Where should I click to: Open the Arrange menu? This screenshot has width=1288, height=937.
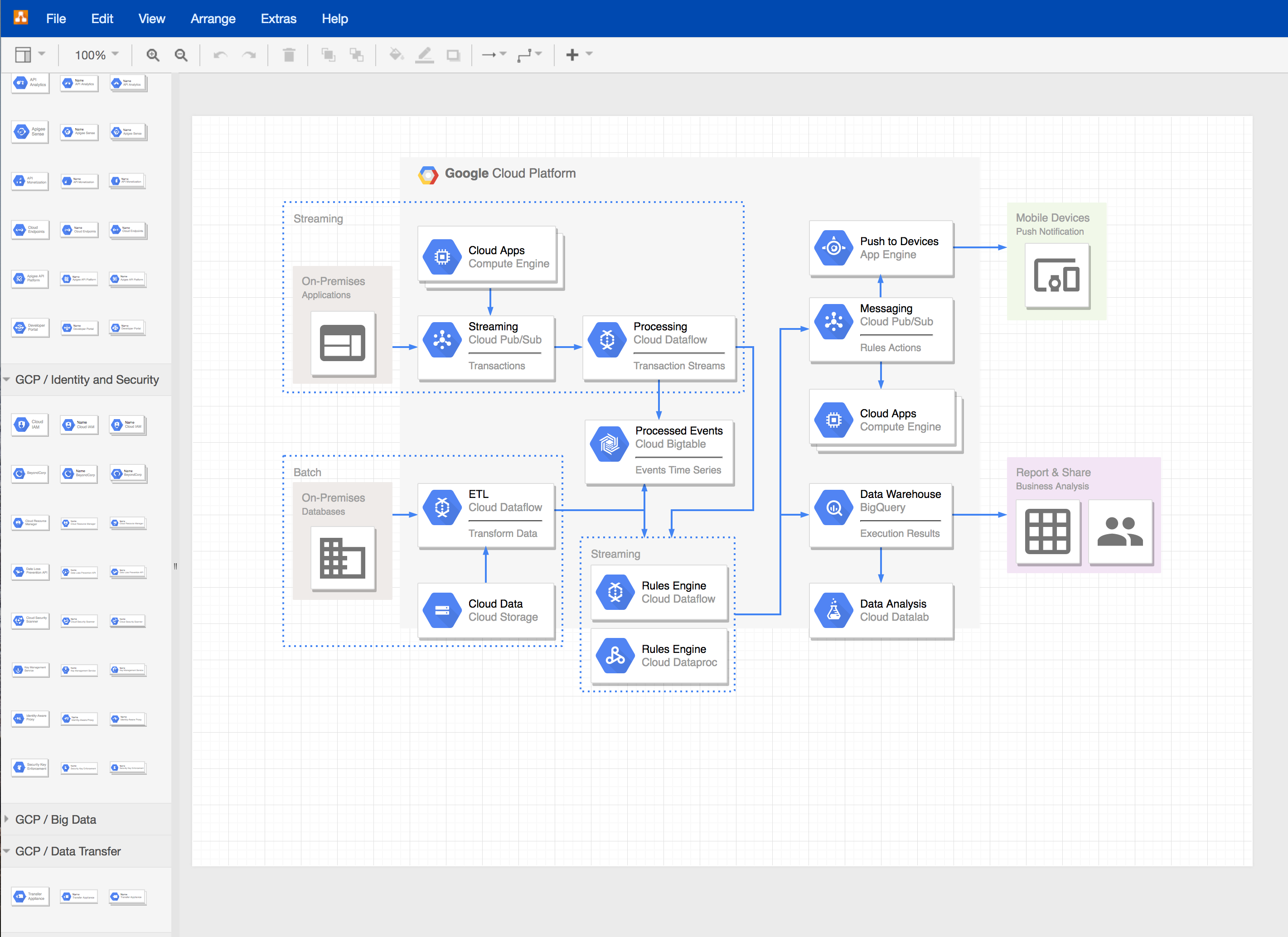[x=213, y=19]
